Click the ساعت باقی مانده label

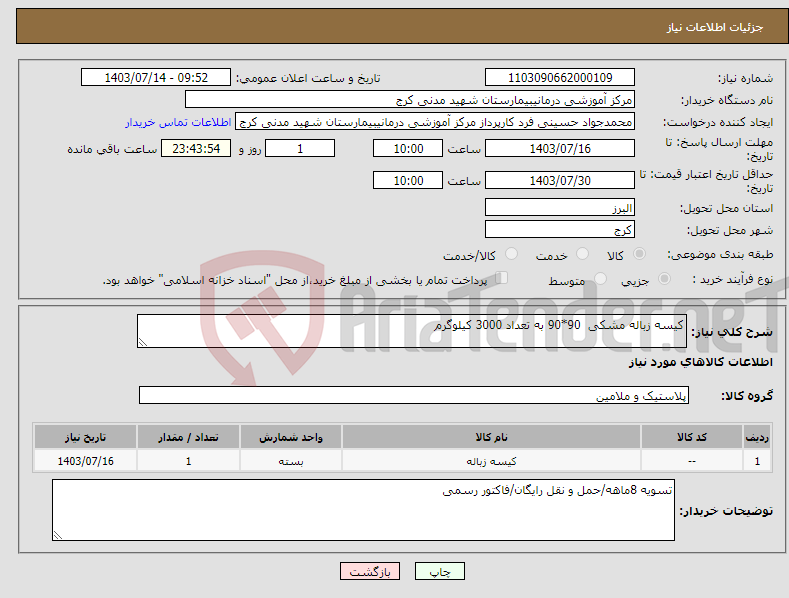[x=112, y=150]
